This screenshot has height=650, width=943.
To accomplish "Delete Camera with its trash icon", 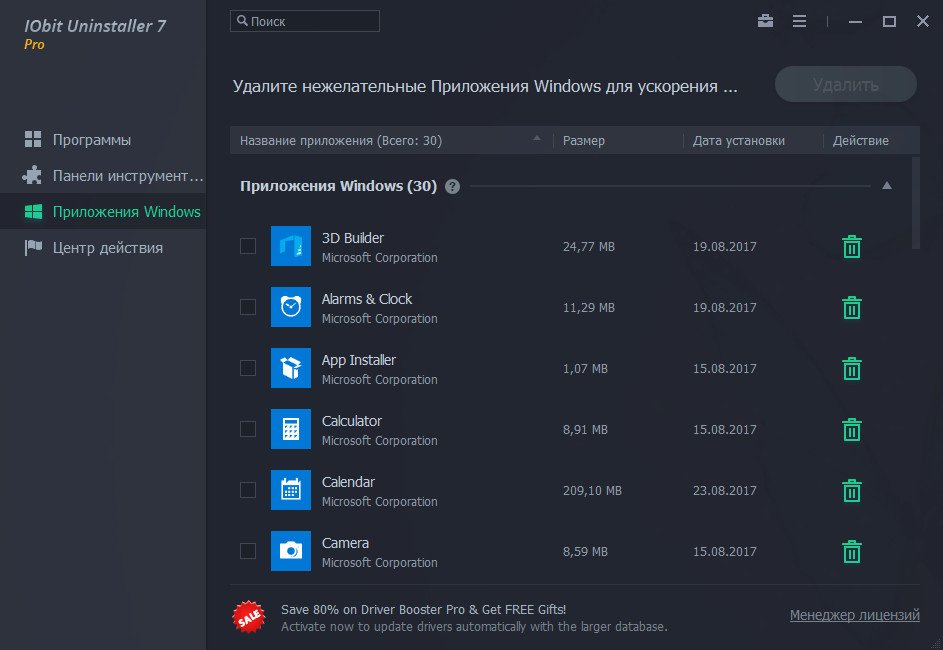I will (x=852, y=551).
